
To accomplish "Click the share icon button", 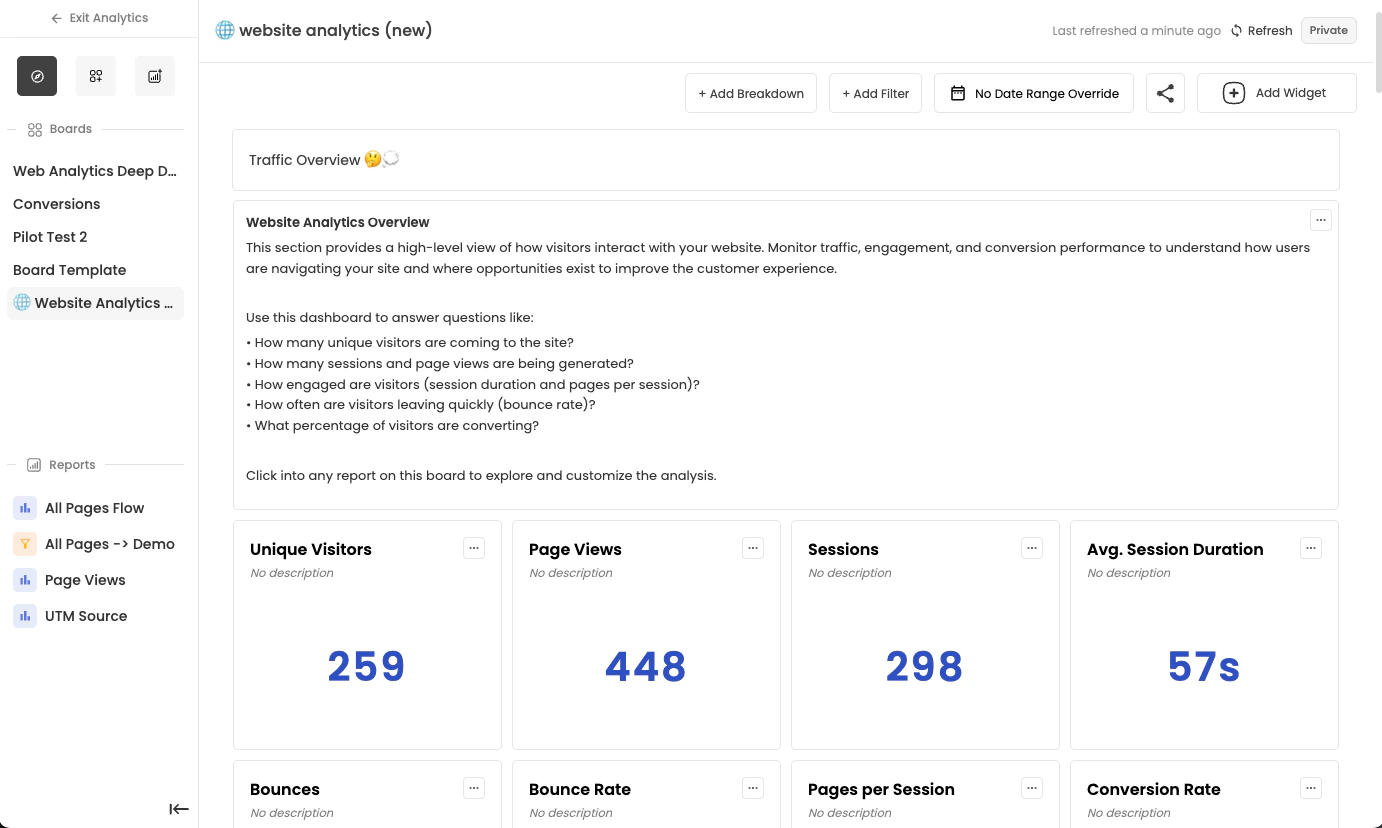I will pos(1165,93).
